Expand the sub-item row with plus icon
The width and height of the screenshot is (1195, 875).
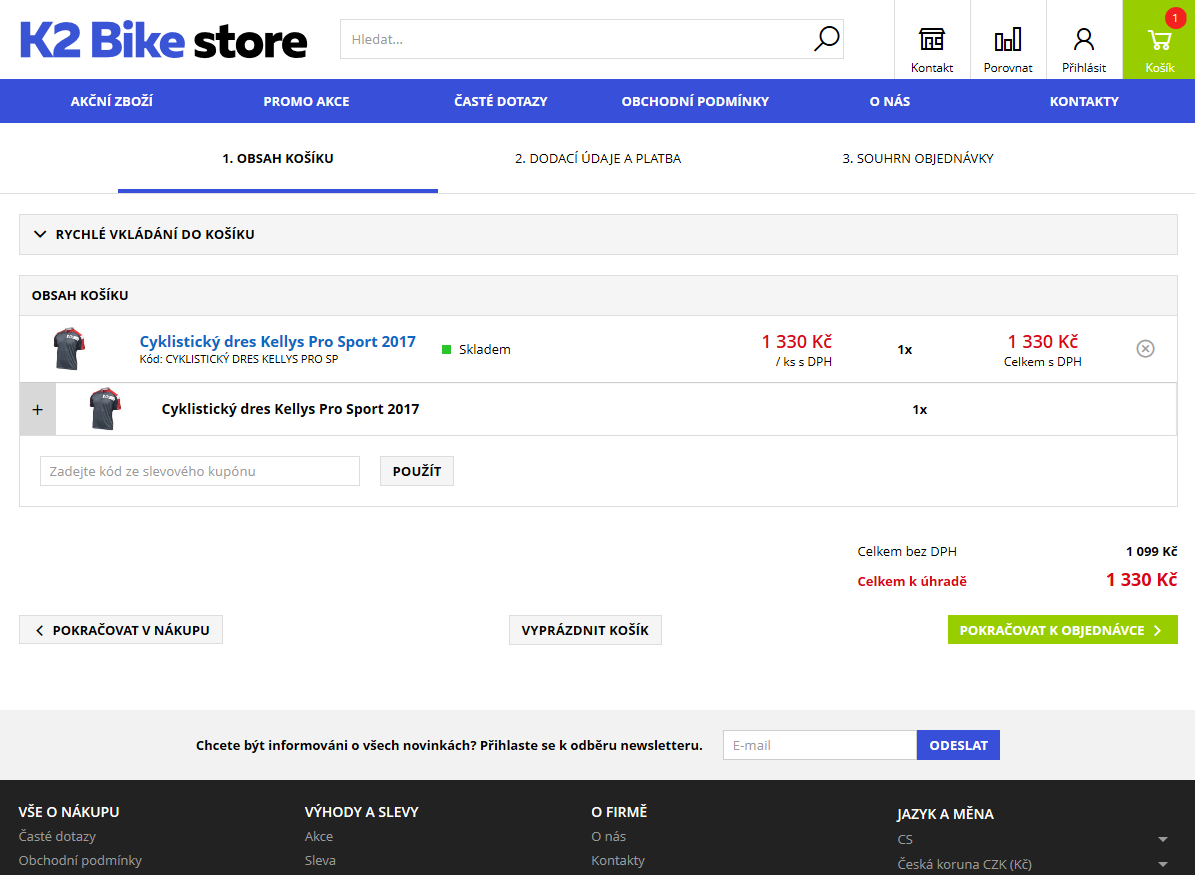coord(37,409)
